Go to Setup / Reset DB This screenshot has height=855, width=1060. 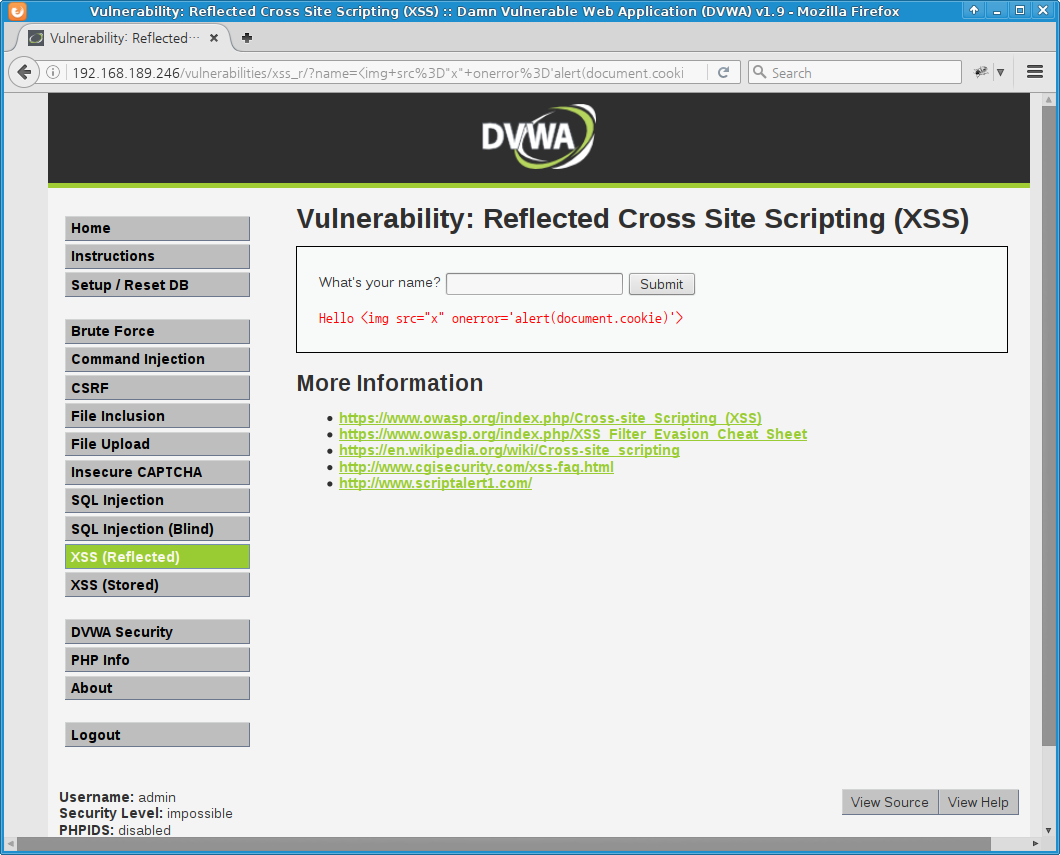pos(158,285)
